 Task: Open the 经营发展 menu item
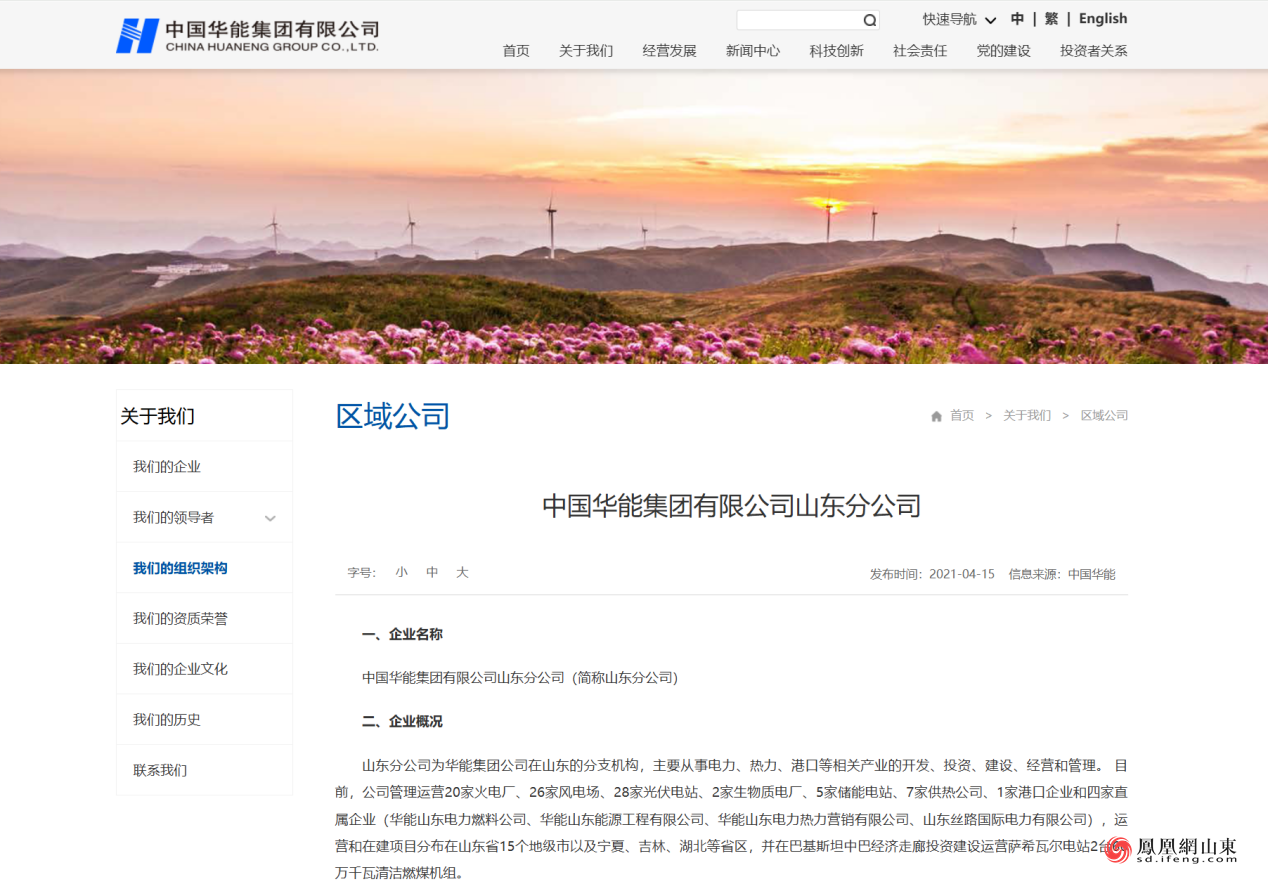[x=669, y=51]
